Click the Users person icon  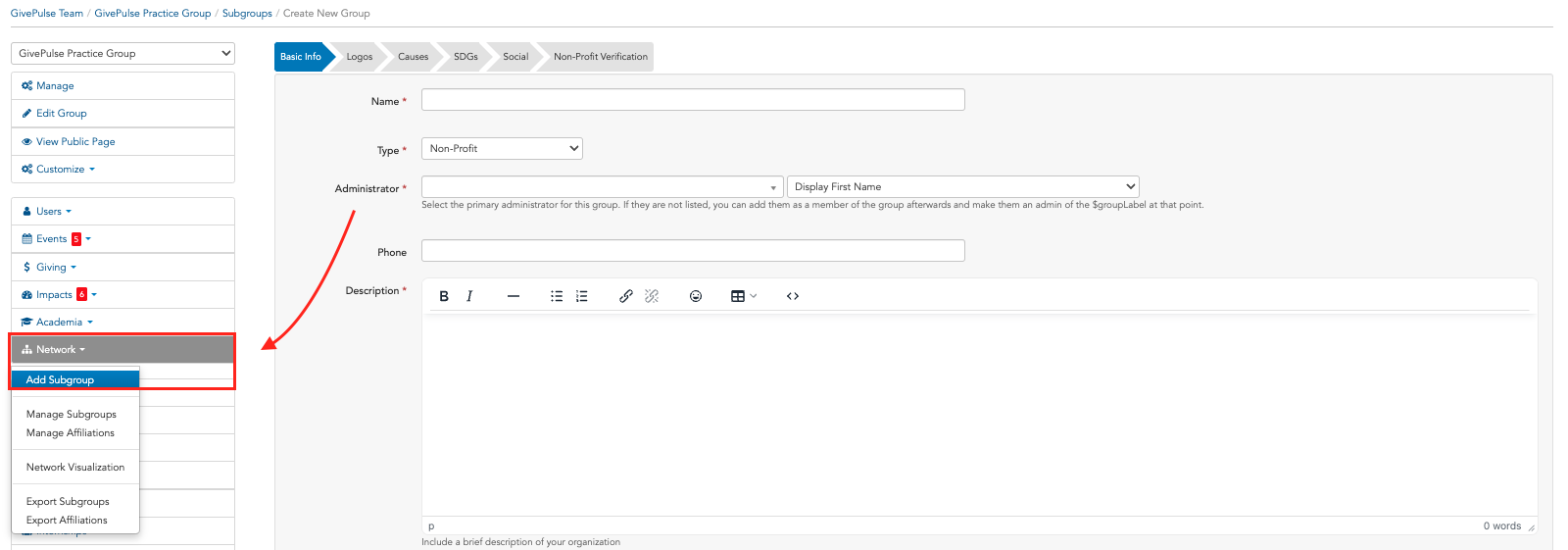coord(27,211)
